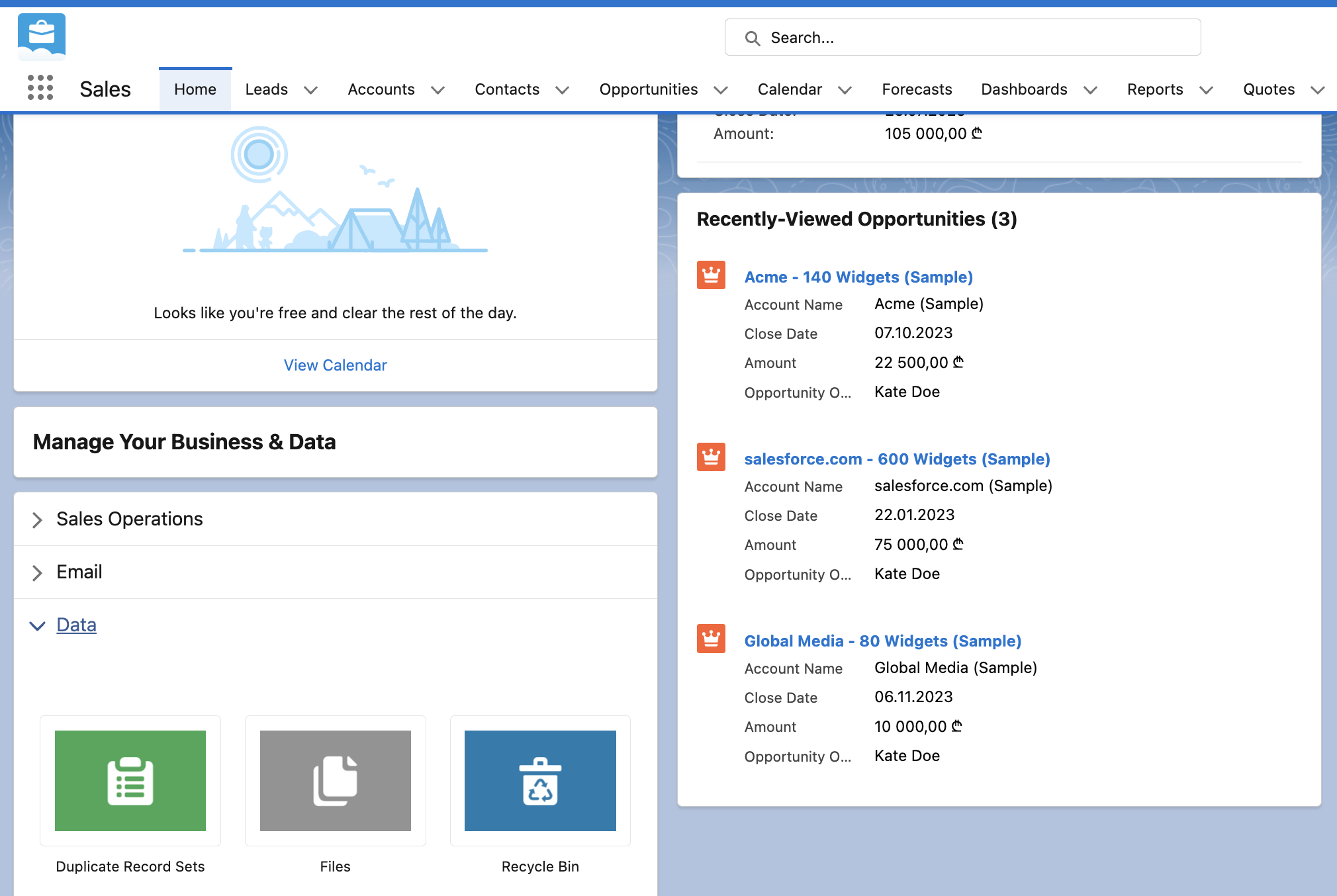Click Recently-Viewed Opportunities (3) heading

pos(857,219)
